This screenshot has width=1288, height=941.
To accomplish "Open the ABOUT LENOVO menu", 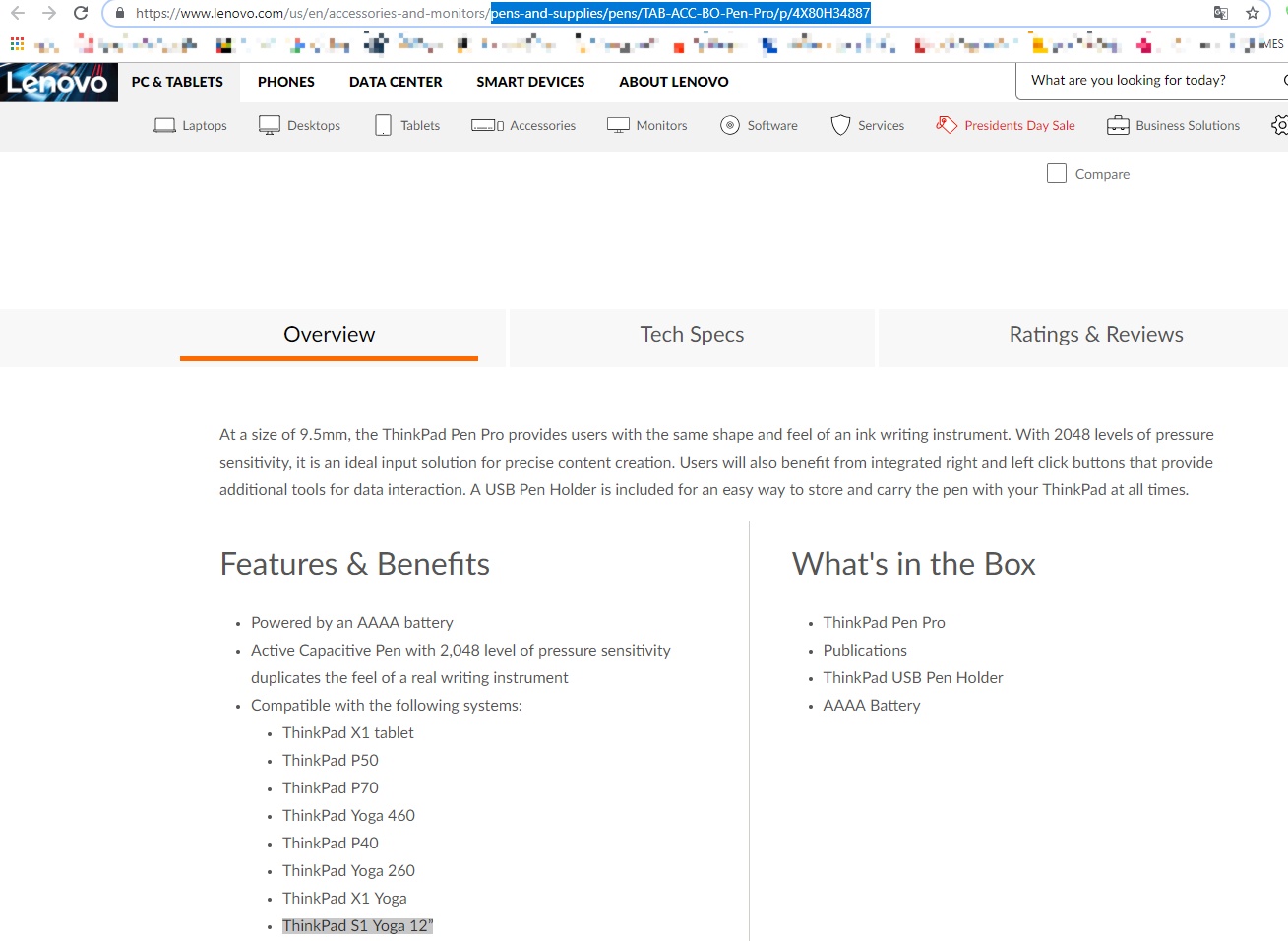I will 674,82.
